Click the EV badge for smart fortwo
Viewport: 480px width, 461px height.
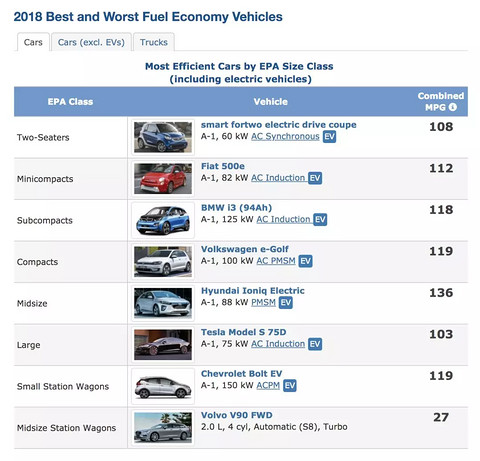click(x=329, y=136)
